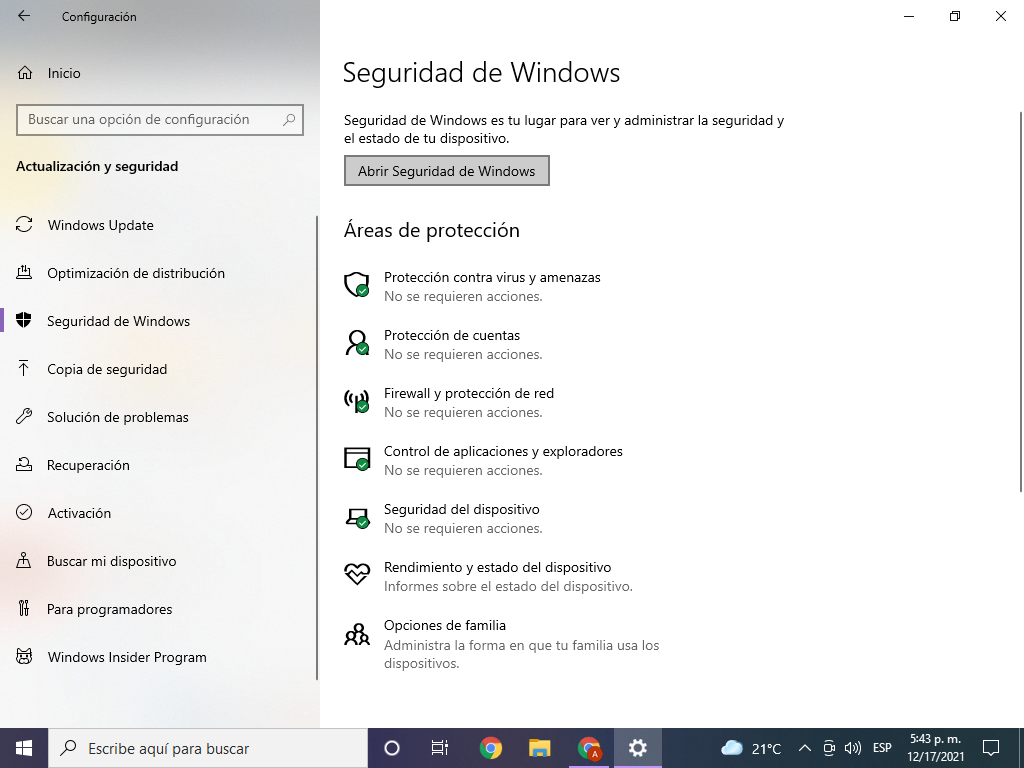Click the app and browser control icon

click(357, 458)
